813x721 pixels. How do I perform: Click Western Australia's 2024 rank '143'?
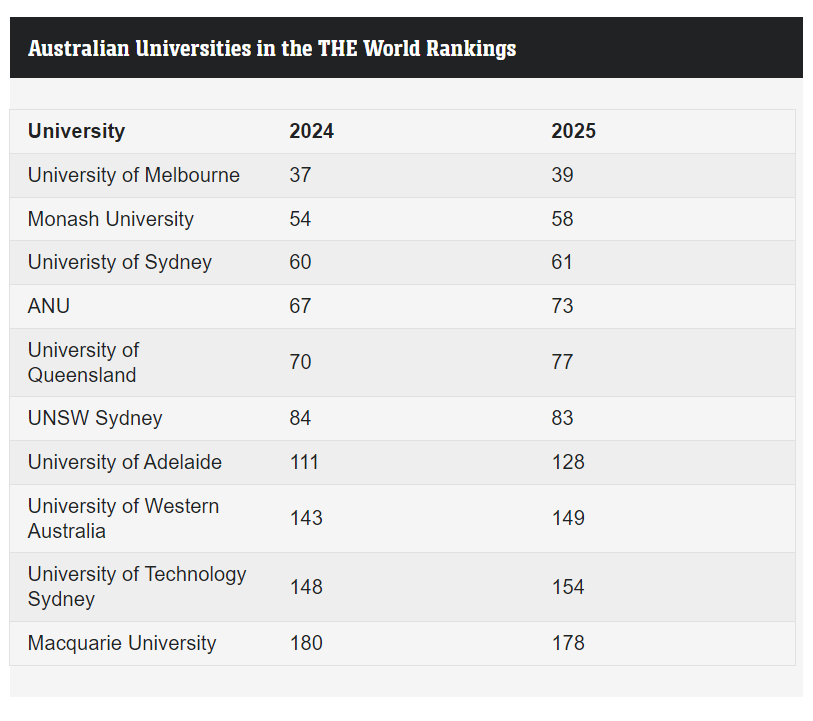point(306,518)
